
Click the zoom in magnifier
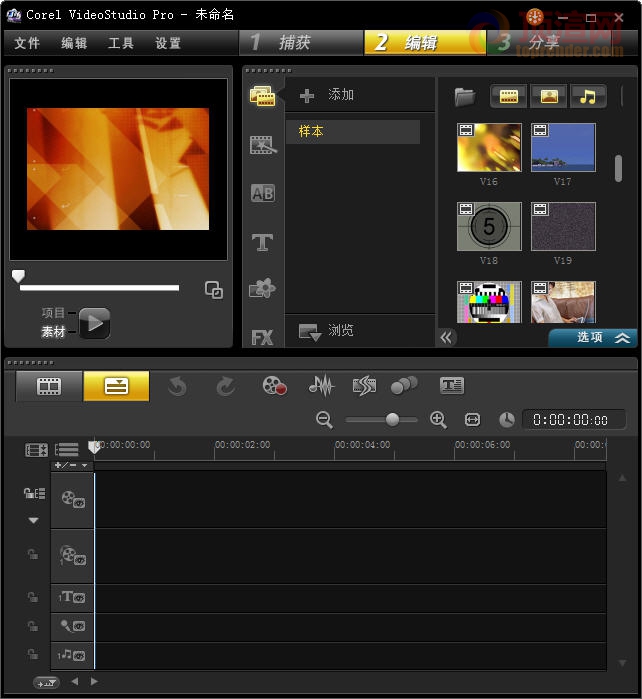pos(438,420)
